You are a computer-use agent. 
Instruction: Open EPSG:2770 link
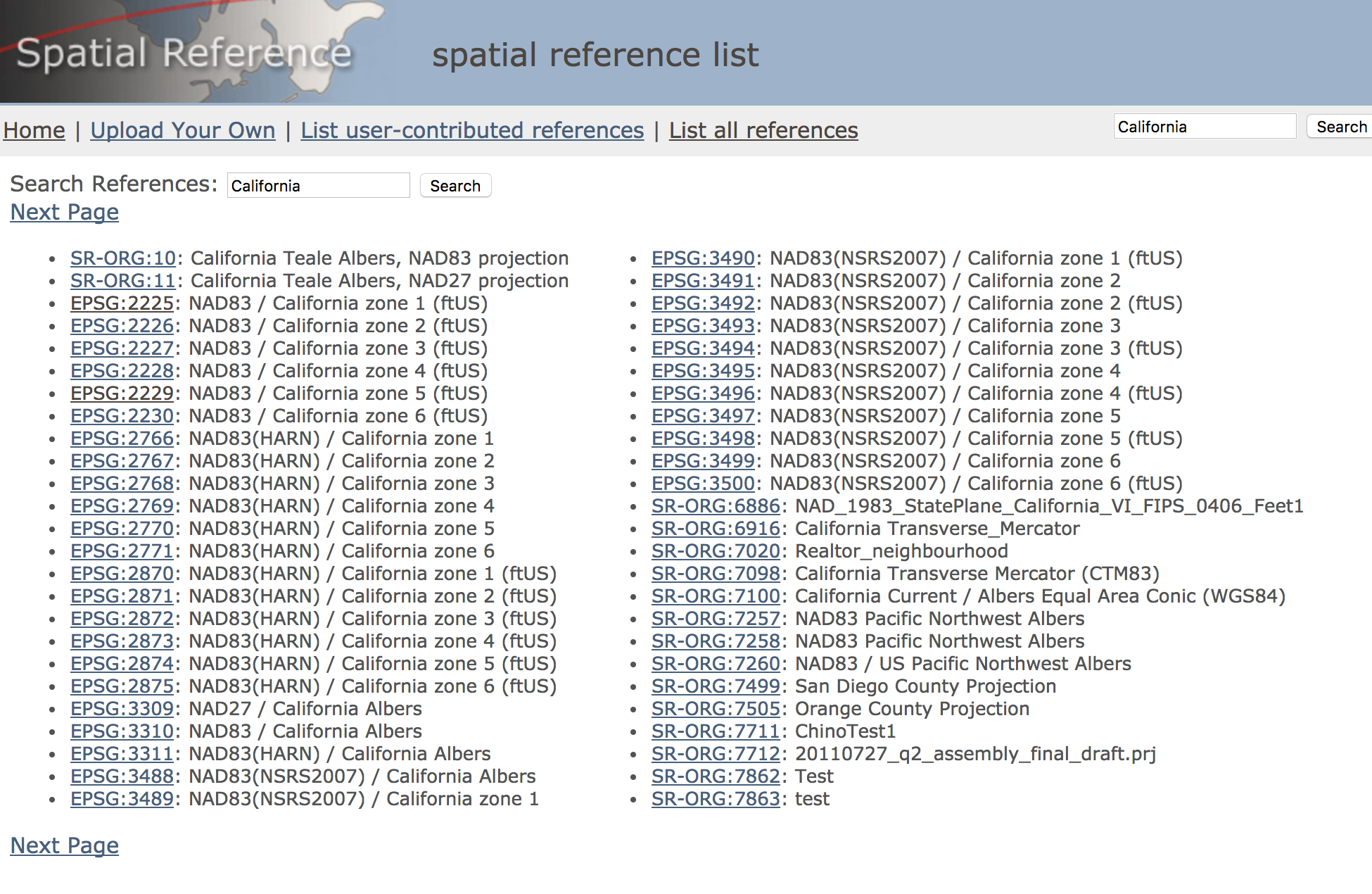click(122, 529)
